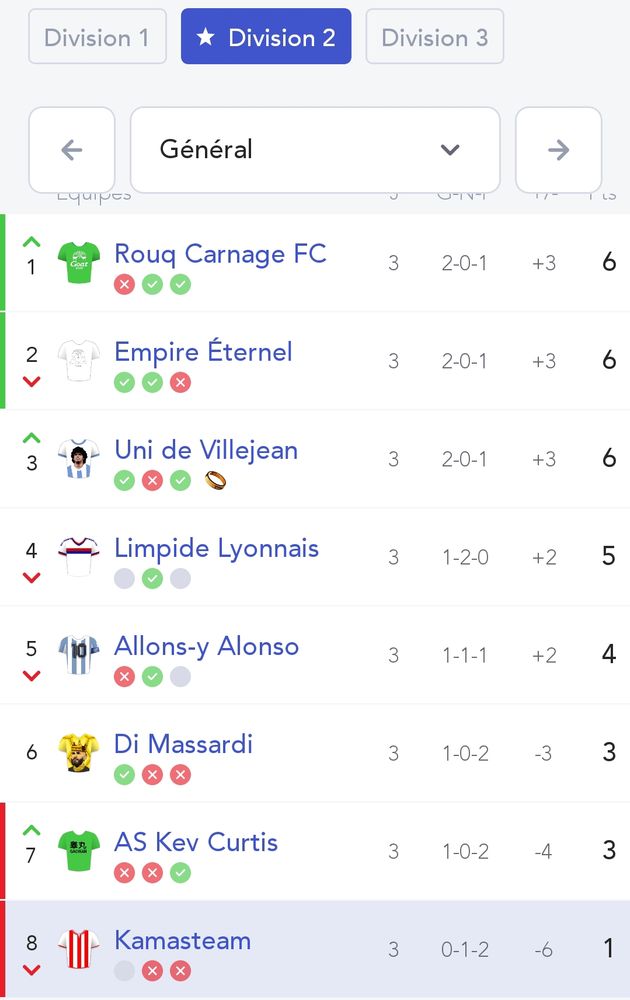Click Limpide Lyonnais jersey icon

click(78, 557)
